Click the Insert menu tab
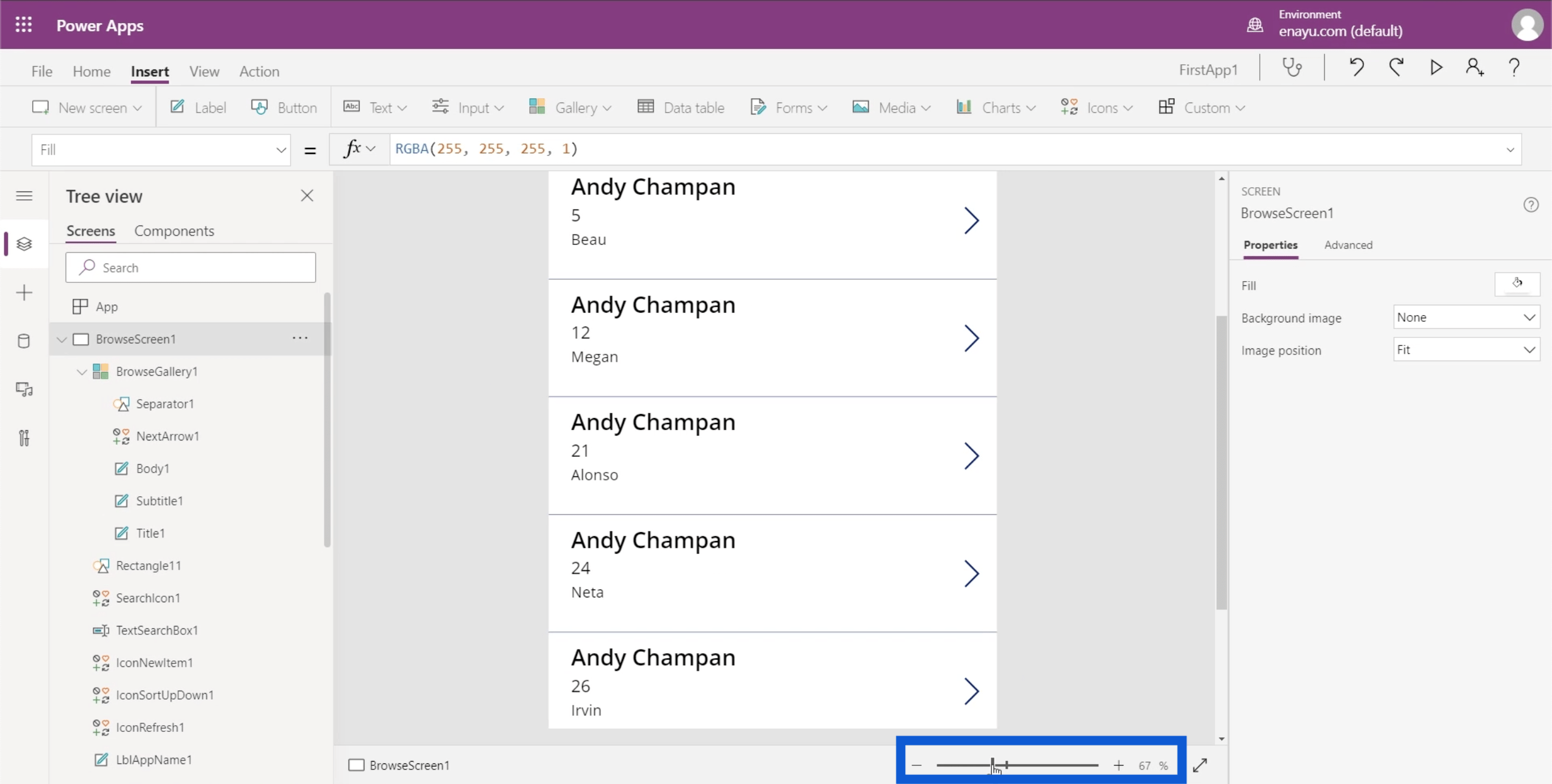 (150, 71)
